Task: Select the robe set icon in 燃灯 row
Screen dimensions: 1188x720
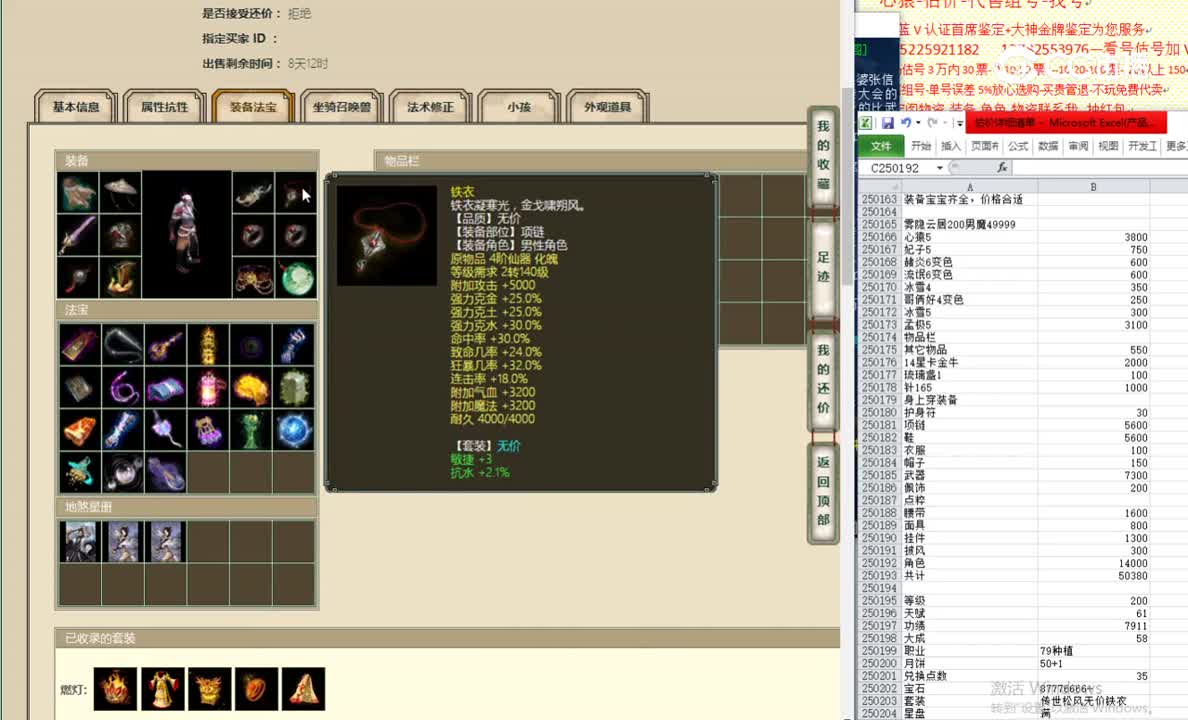Action: pos(162,688)
